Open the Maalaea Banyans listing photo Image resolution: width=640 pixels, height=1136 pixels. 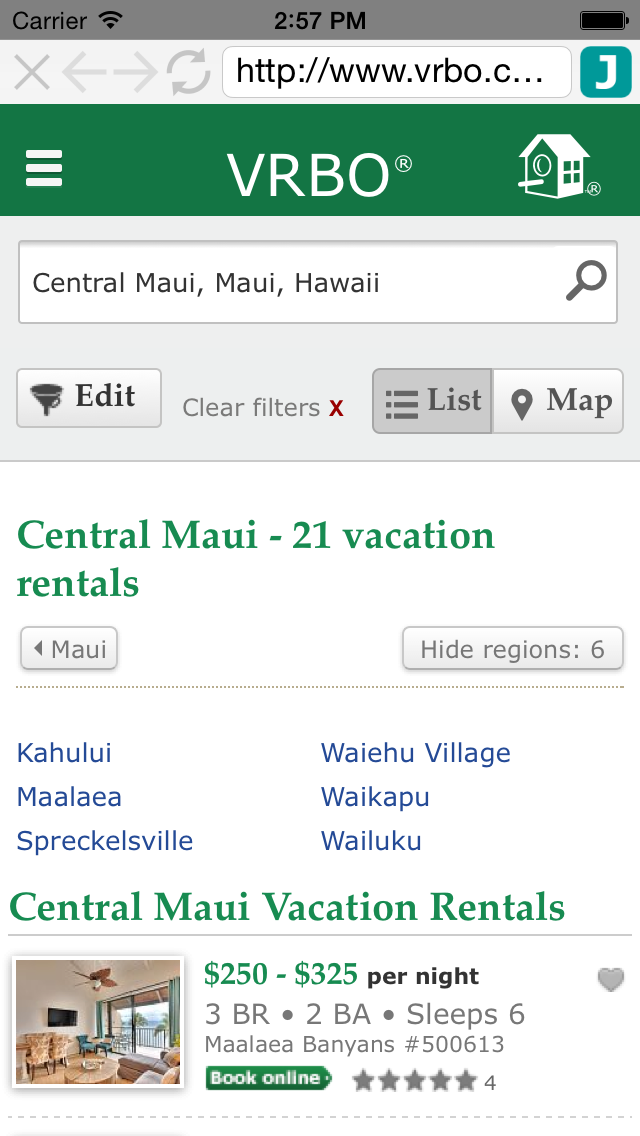pyautogui.click(x=98, y=1022)
